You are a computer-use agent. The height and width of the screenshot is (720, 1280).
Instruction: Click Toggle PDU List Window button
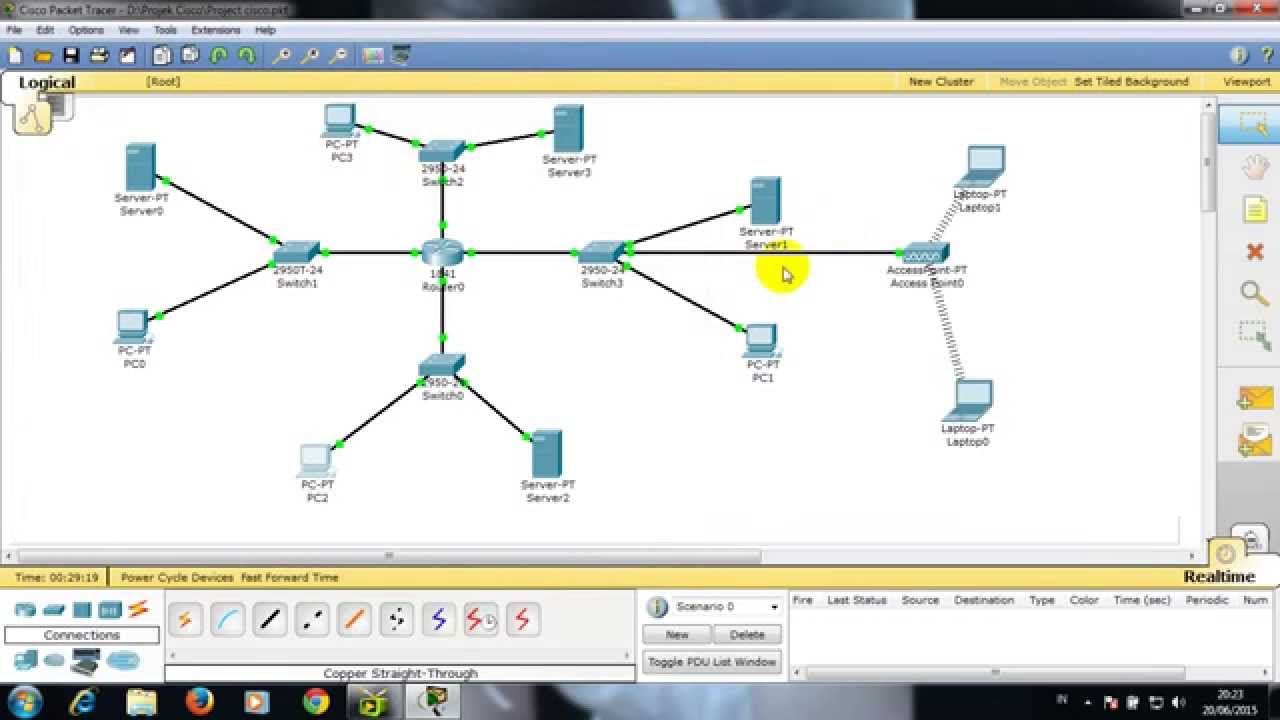click(x=712, y=662)
